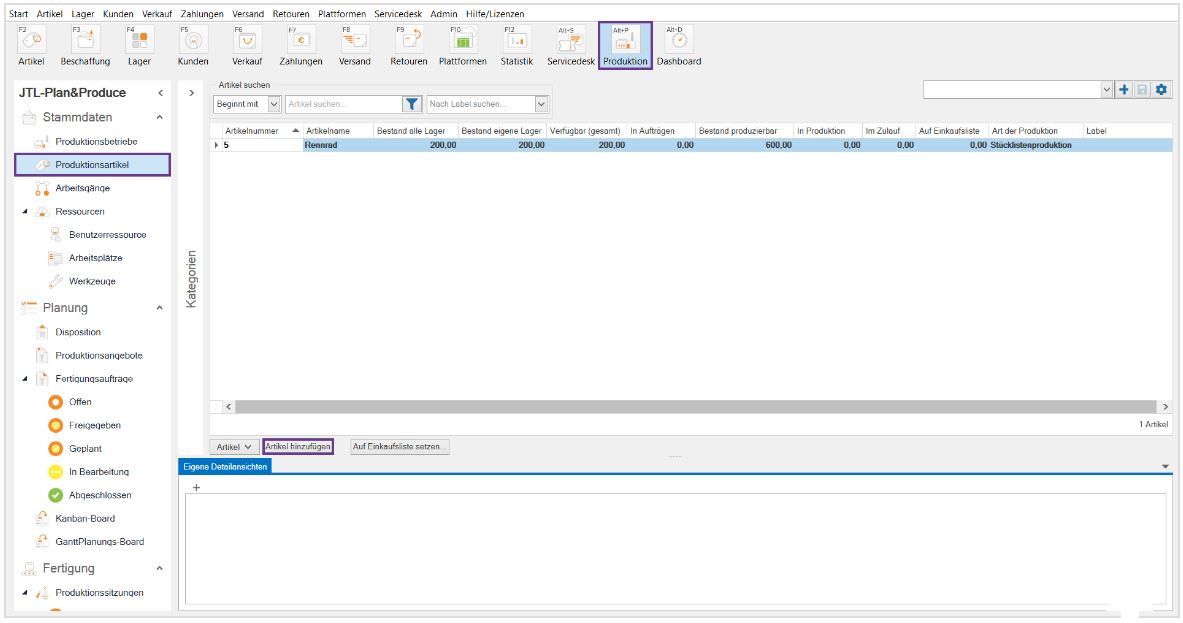The image size is (1183, 623).
Task: Show Abgeschlossen production orders
Action: tap(100, 496)
